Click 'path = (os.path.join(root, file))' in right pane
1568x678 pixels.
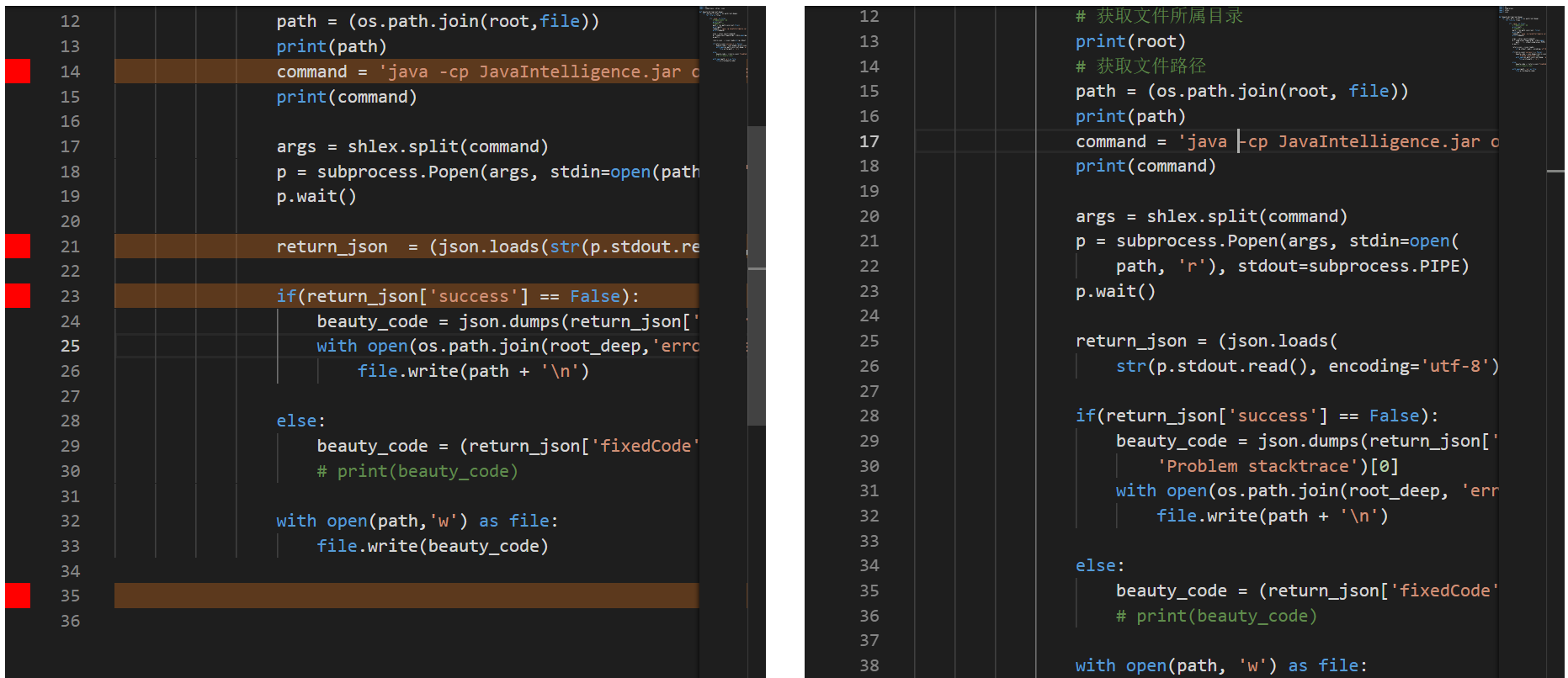coord(1241,91)
